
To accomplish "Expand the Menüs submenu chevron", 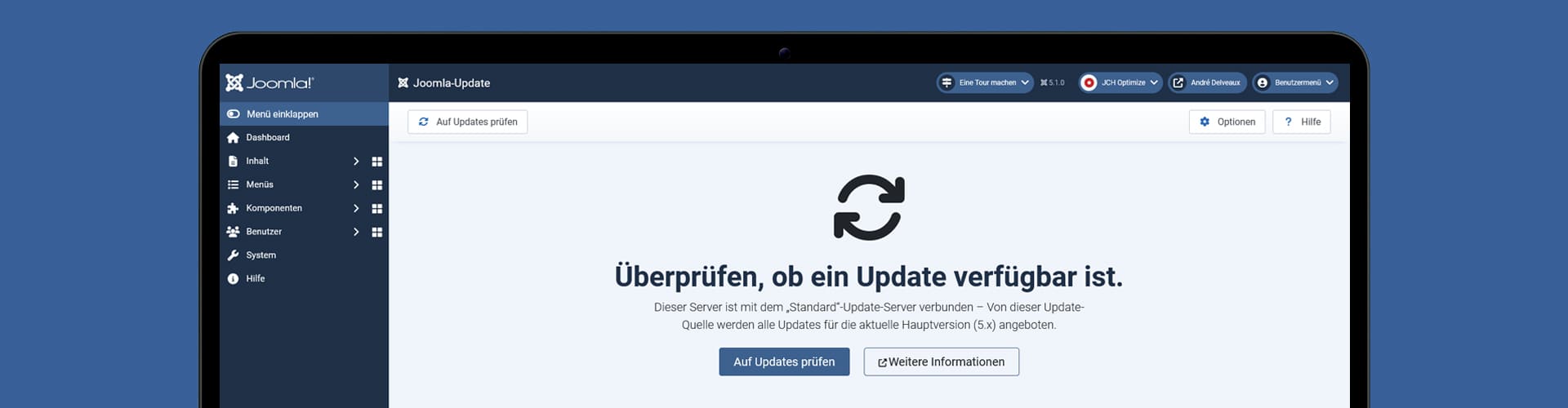I will point(356,185).
